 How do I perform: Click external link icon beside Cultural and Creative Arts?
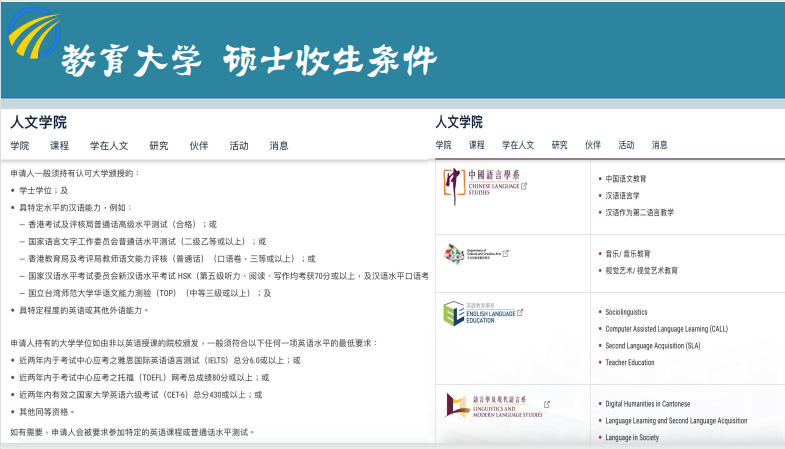(x=505, y=253)
